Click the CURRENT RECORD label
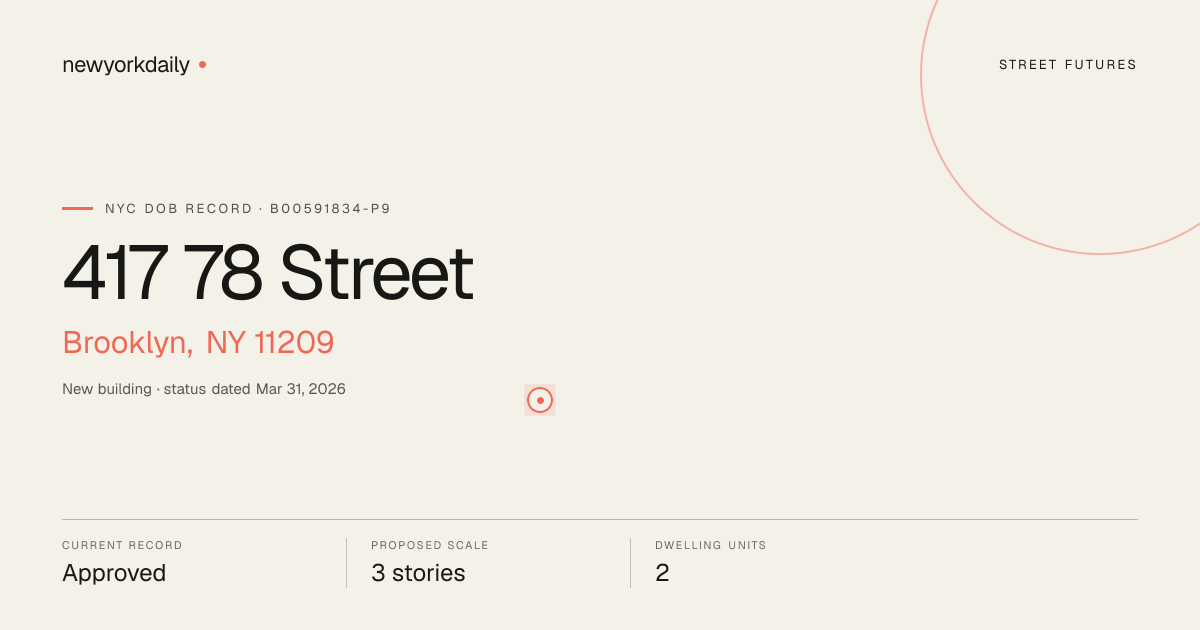This screenshot has height=630, width=1200. point(122,546)
